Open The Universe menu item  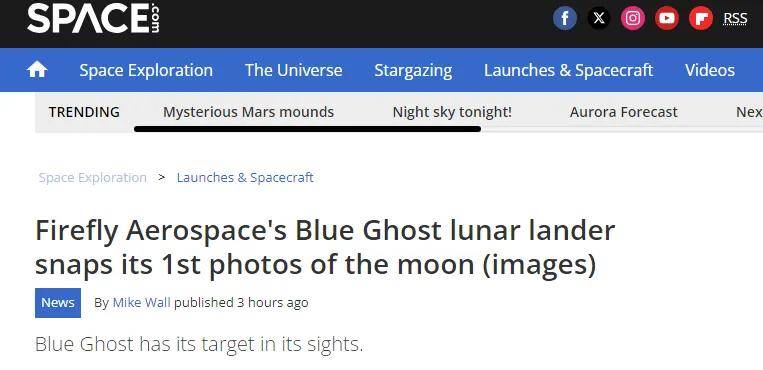click(x=293, y=70)
